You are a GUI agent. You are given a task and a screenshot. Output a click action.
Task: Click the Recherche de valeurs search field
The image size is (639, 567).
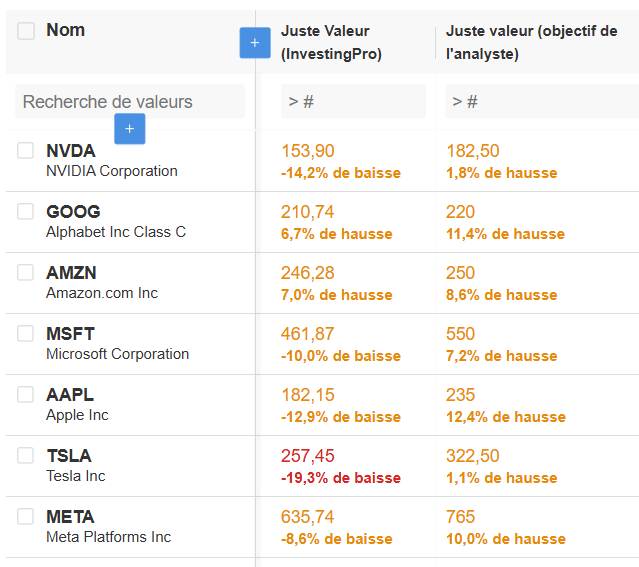click(129, 102)
